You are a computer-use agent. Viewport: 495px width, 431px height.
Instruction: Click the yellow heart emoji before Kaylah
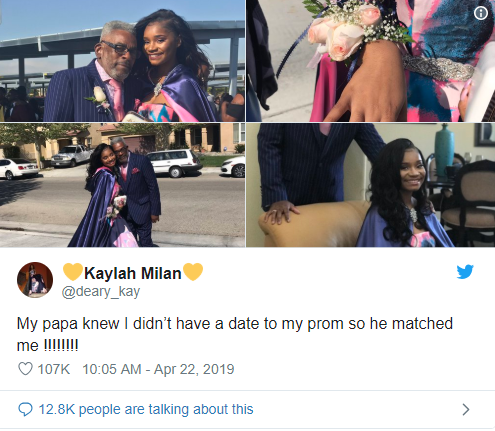point(73,272)
